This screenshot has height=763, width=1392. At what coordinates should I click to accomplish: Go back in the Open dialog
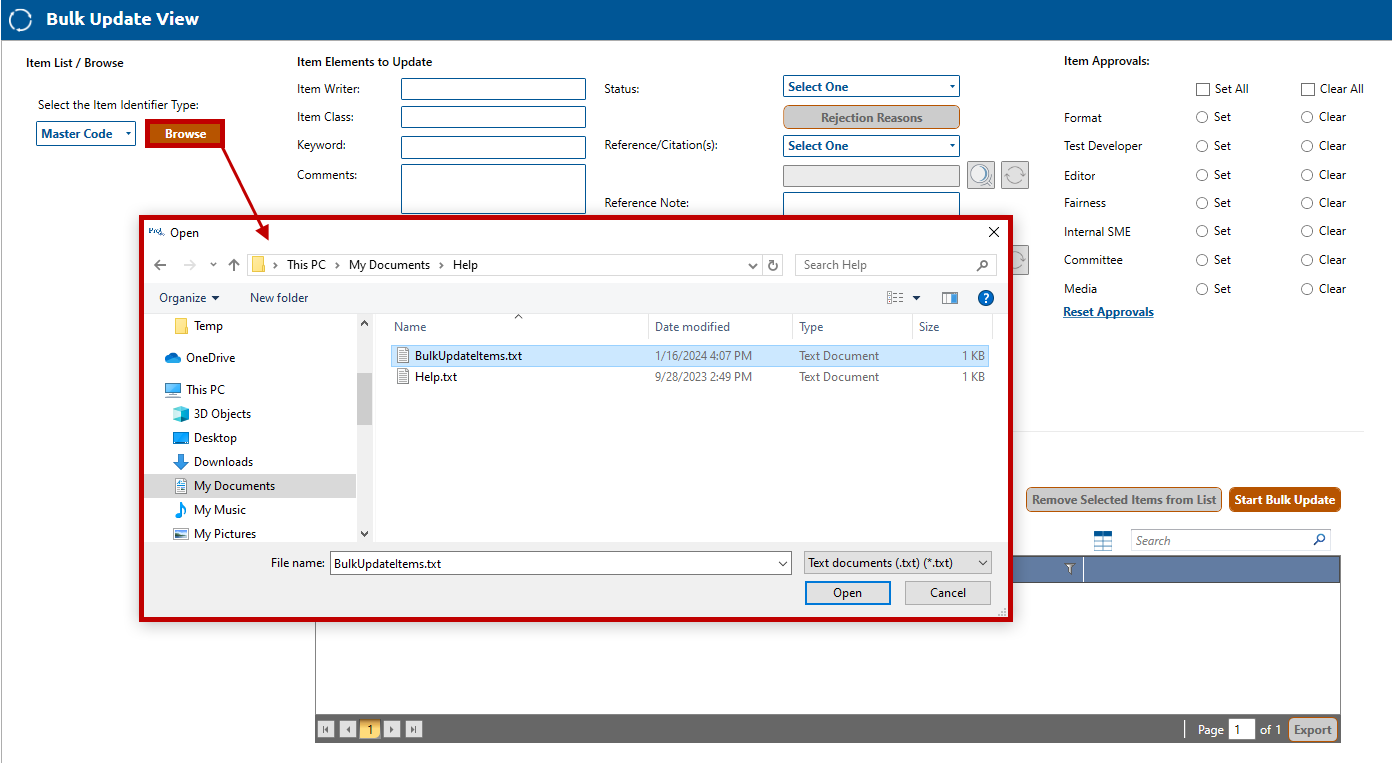point(160,265)
